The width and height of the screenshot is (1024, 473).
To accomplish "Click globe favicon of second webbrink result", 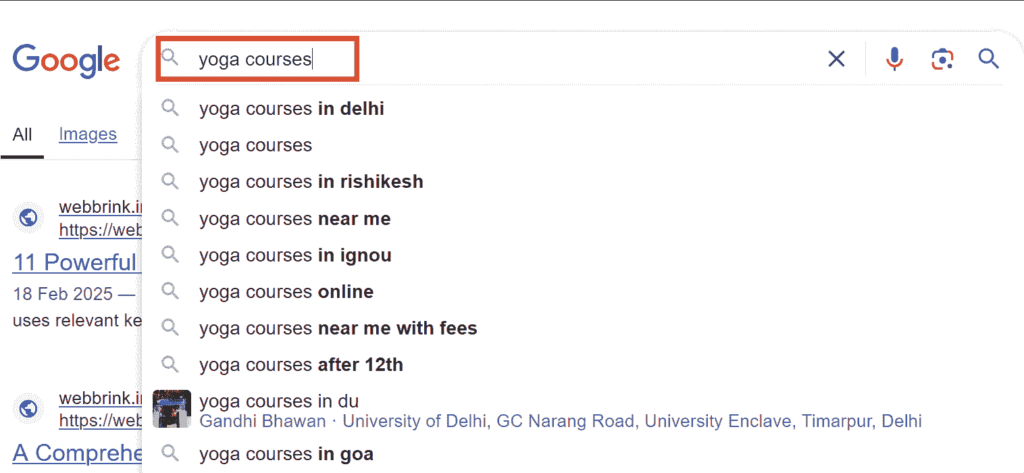I will coord(28,409).
